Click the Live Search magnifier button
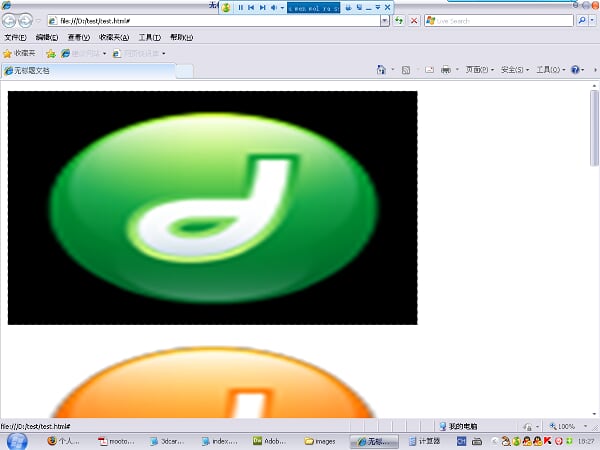 pos(582,20)
